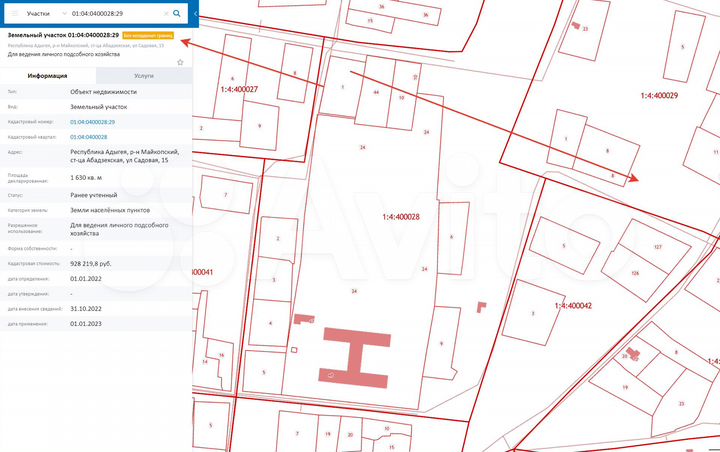Viewport: 720px width, 452px height.
Task: Select parcel 44 on the map
Action: [x=375, y=92]
